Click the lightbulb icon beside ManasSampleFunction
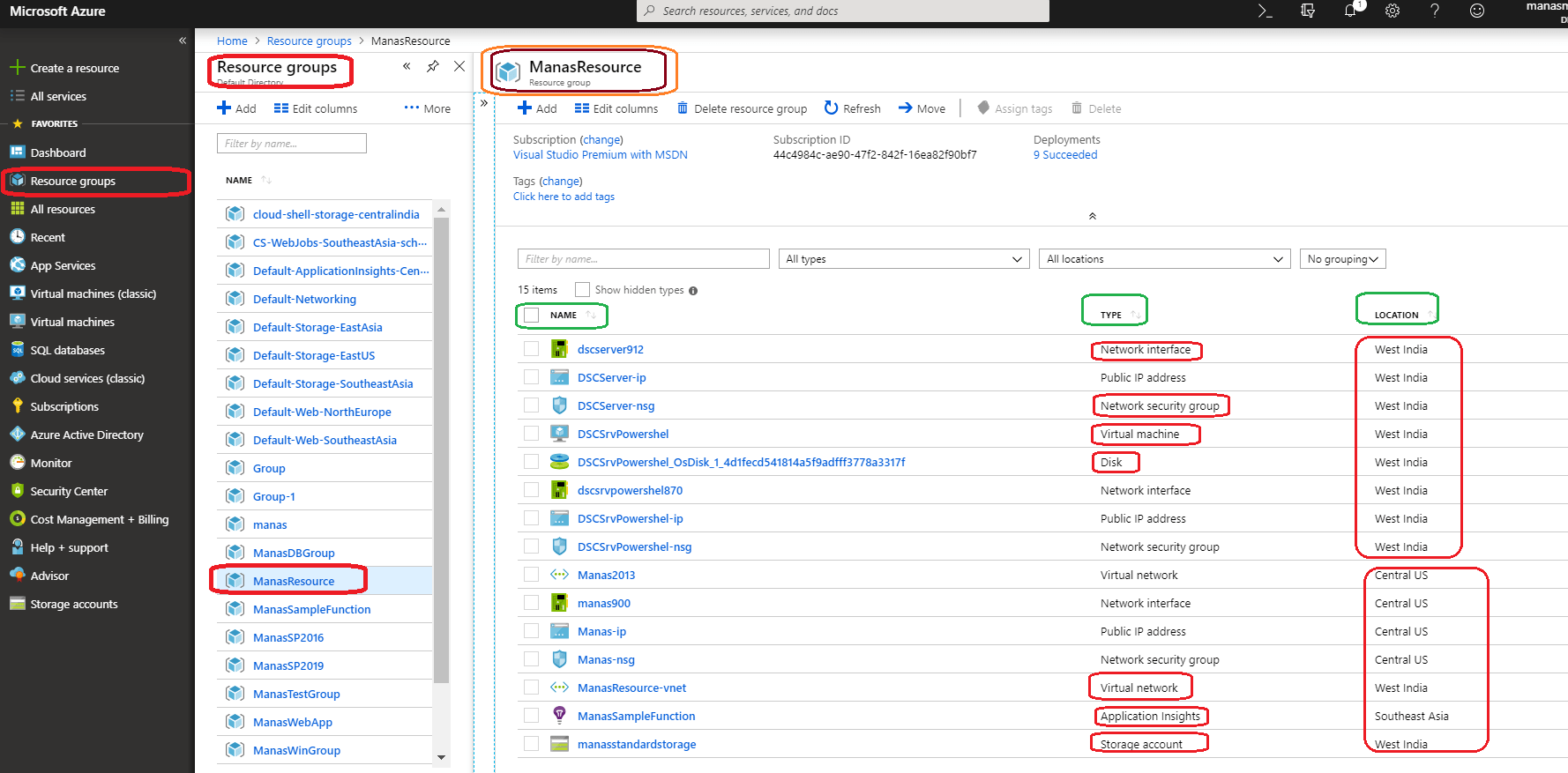Viewport: 1568px width, 773px height. pyautogui.click(x=559, y=715)
